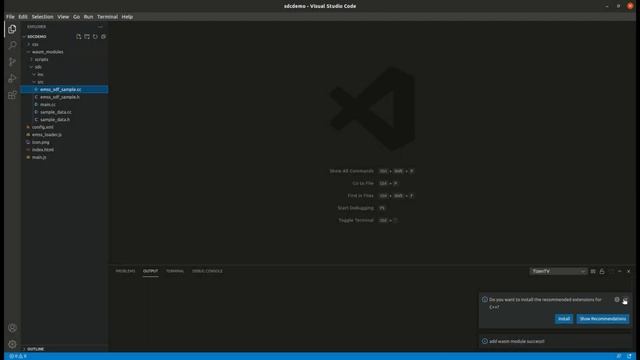Switch to the DEBUG CONSOLE tab
Image resolution: width=640 pixels, height=360 pixels.
coord(207,271)
